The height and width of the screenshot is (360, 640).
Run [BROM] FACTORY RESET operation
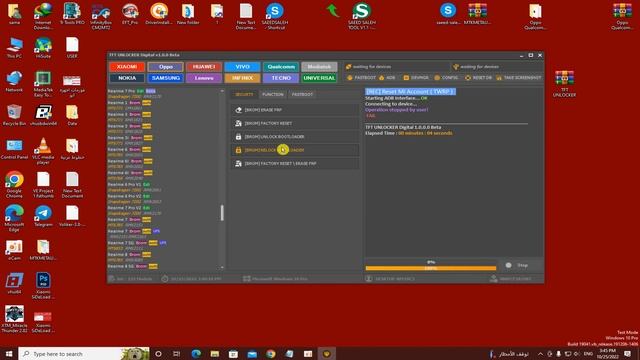tap(295, 123)
